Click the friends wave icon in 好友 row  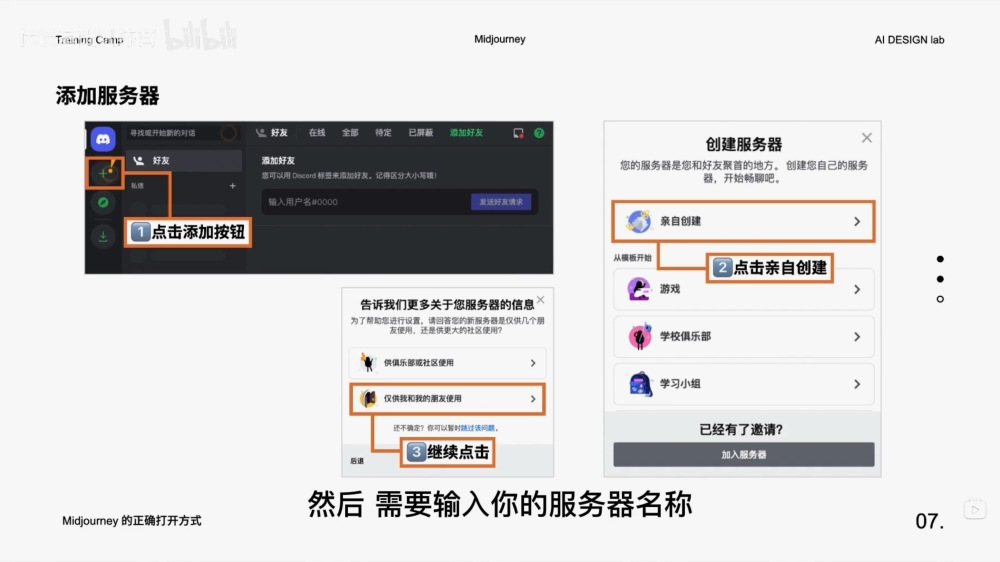138,161
